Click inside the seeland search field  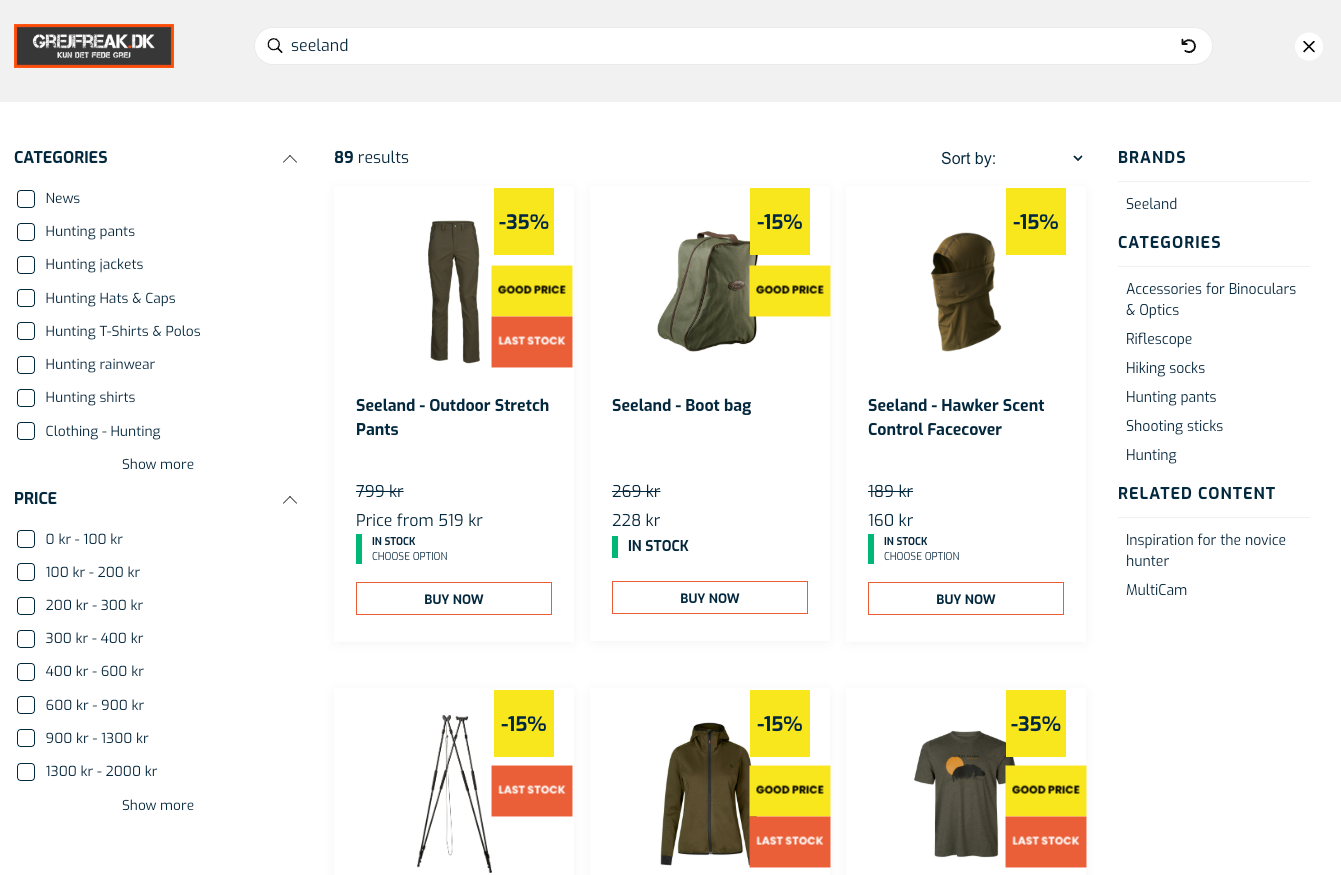[733, 46]
